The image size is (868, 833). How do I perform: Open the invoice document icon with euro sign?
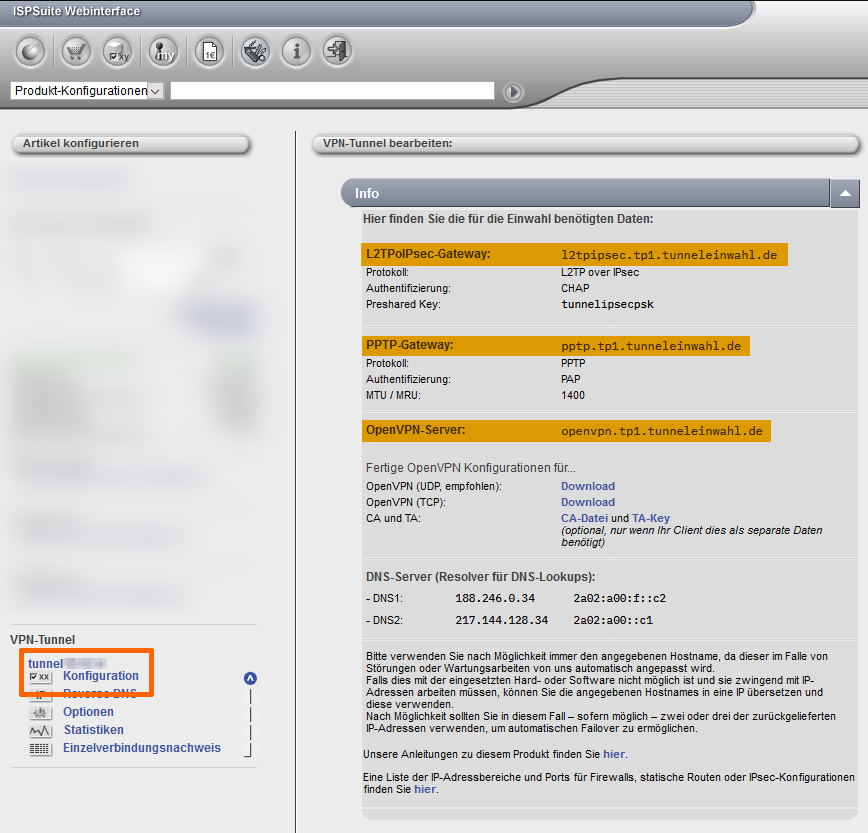208,51
